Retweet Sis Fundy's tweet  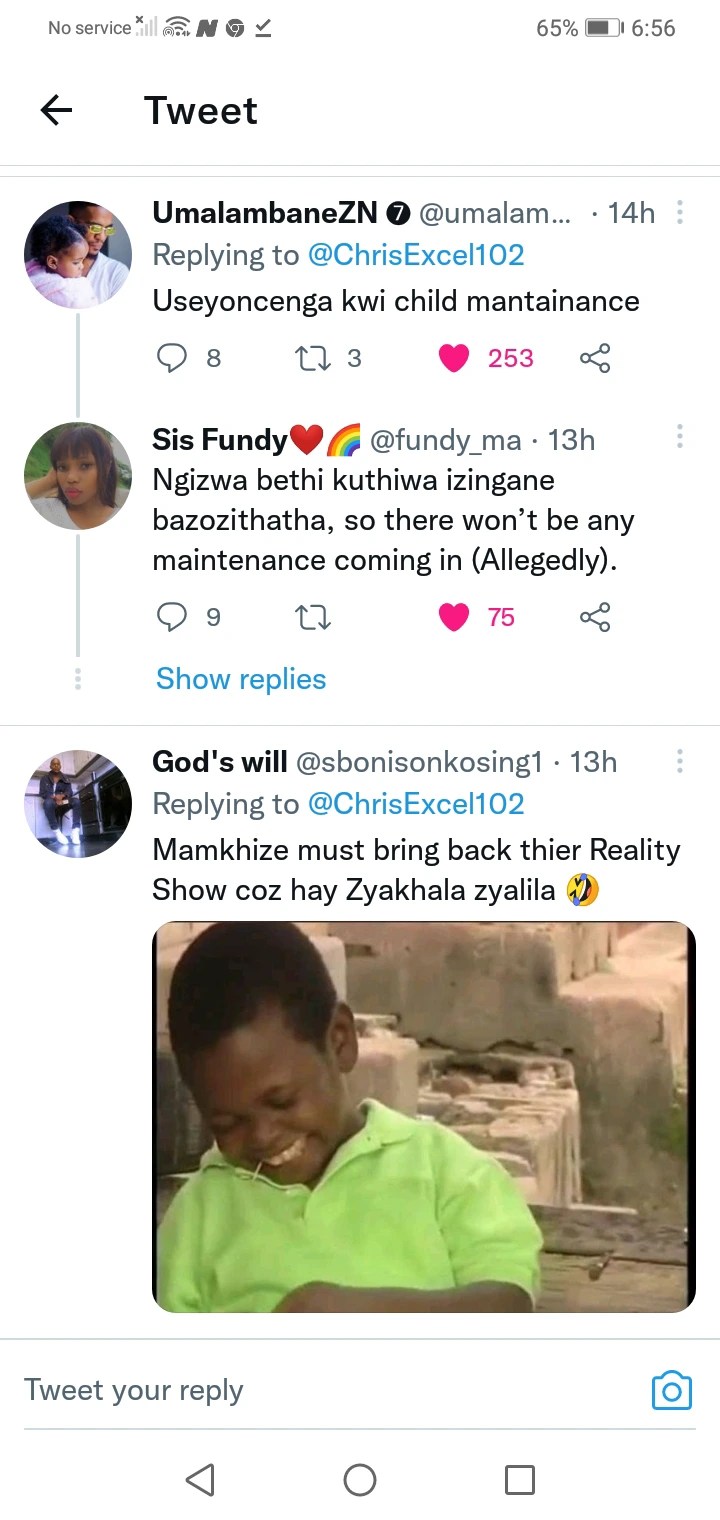point(314,618)
